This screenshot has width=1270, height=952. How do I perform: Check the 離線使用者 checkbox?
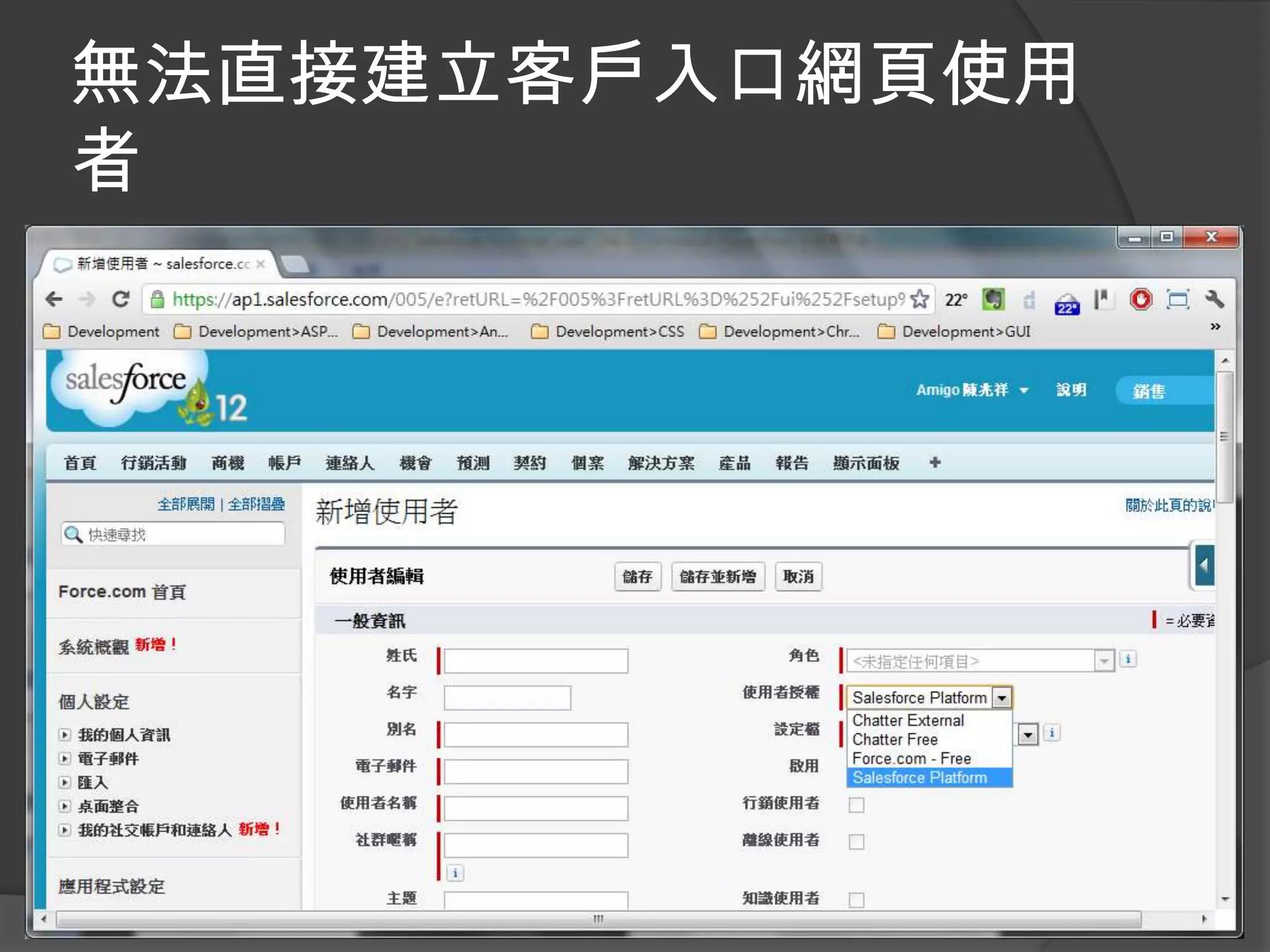[x=856, y=842]
